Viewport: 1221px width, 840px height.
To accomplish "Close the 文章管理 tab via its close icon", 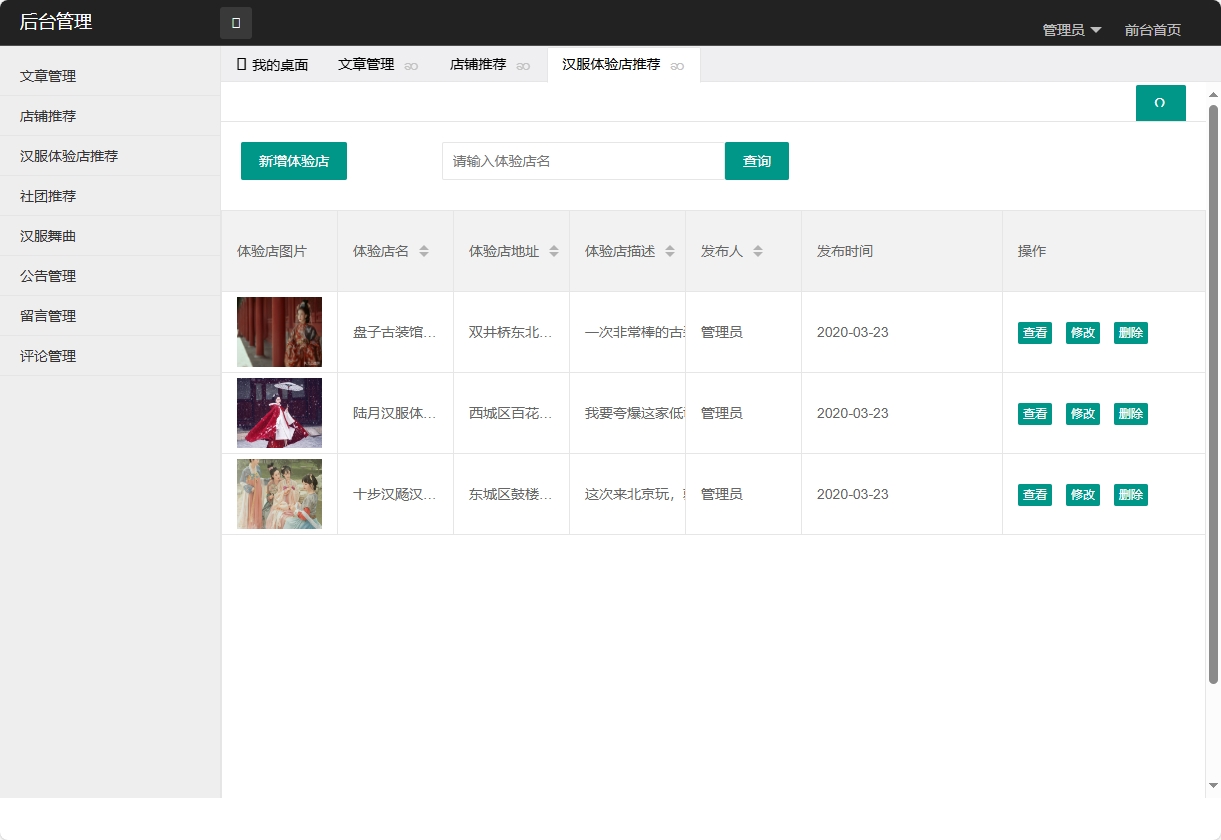I will (410, 65).
